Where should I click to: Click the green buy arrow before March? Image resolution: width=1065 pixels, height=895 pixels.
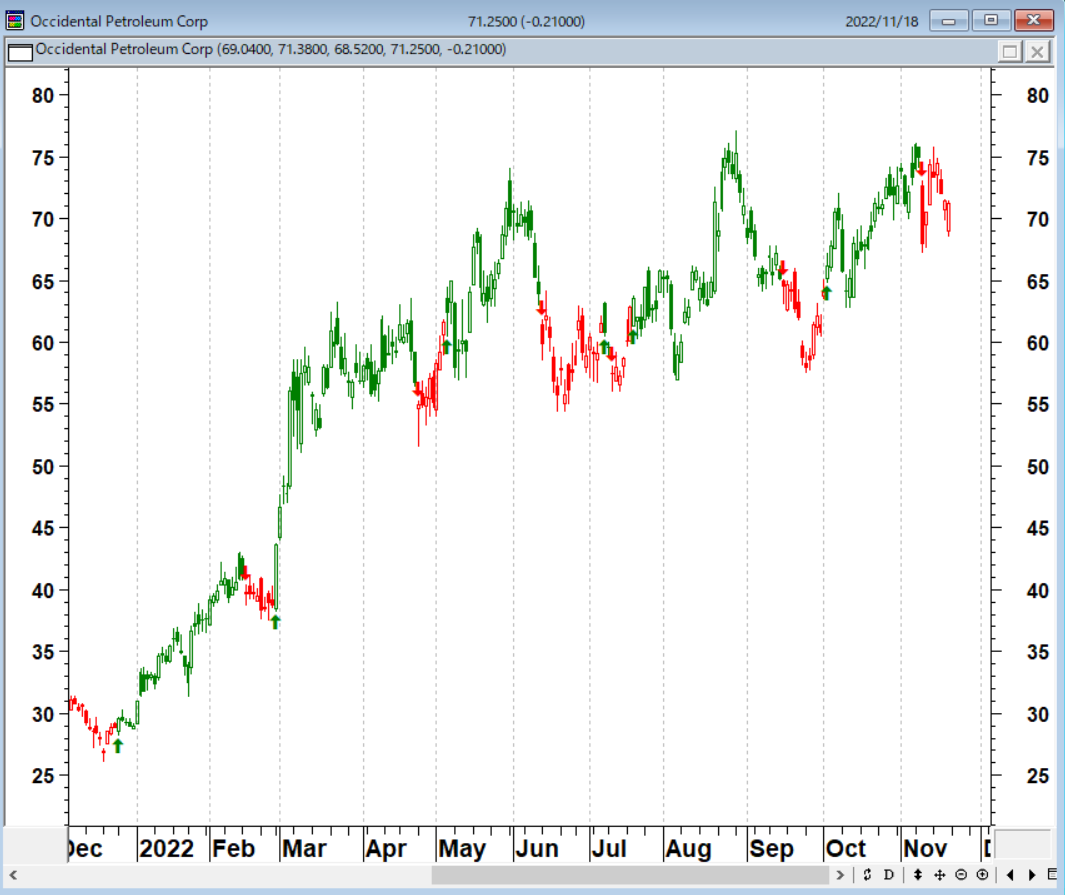(275, 622)
